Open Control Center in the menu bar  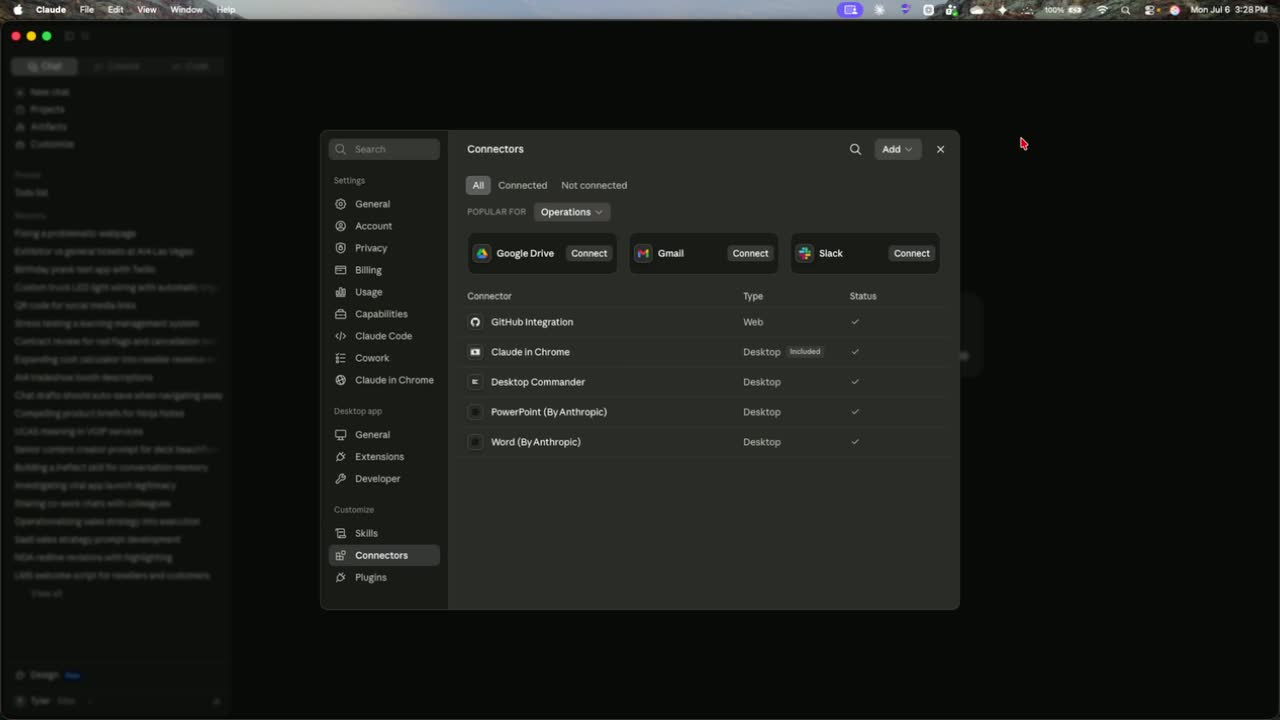pos(1150,9)
